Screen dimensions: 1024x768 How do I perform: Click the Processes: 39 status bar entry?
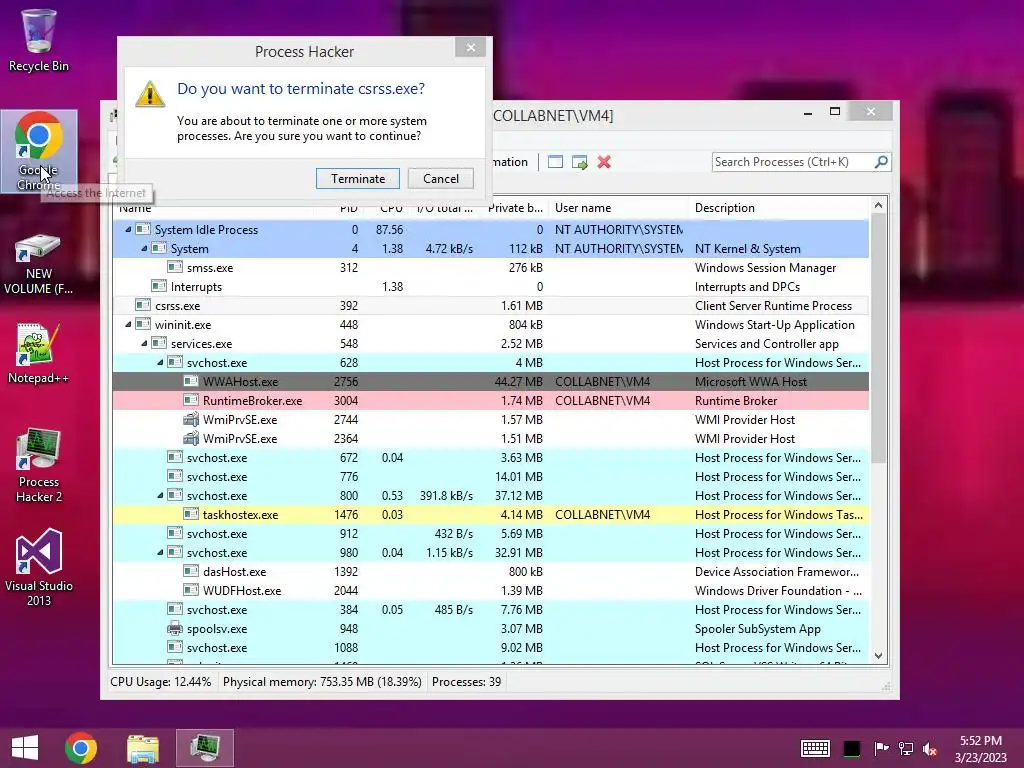click(466, 682)
